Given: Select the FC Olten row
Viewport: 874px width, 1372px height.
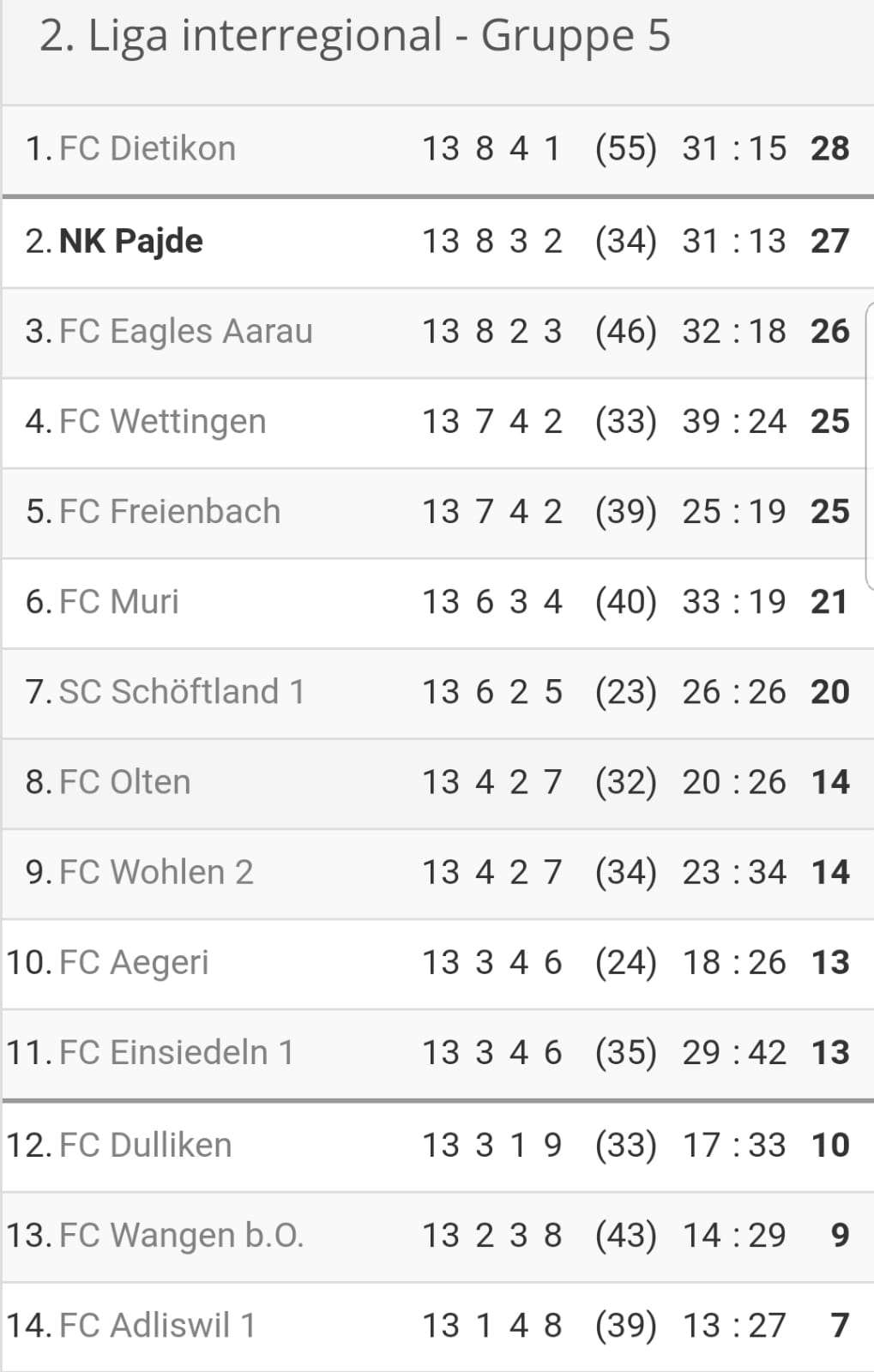Looking at the screenshot, I should [437, 783].
